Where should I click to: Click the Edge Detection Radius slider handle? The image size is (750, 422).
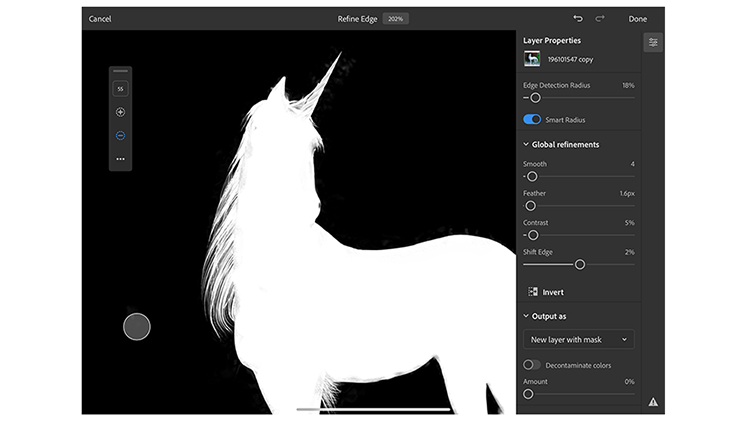[535, 98]
